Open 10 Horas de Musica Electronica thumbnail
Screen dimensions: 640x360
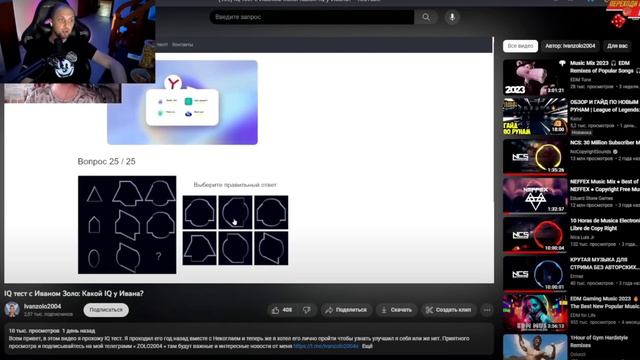coord(535,234)
